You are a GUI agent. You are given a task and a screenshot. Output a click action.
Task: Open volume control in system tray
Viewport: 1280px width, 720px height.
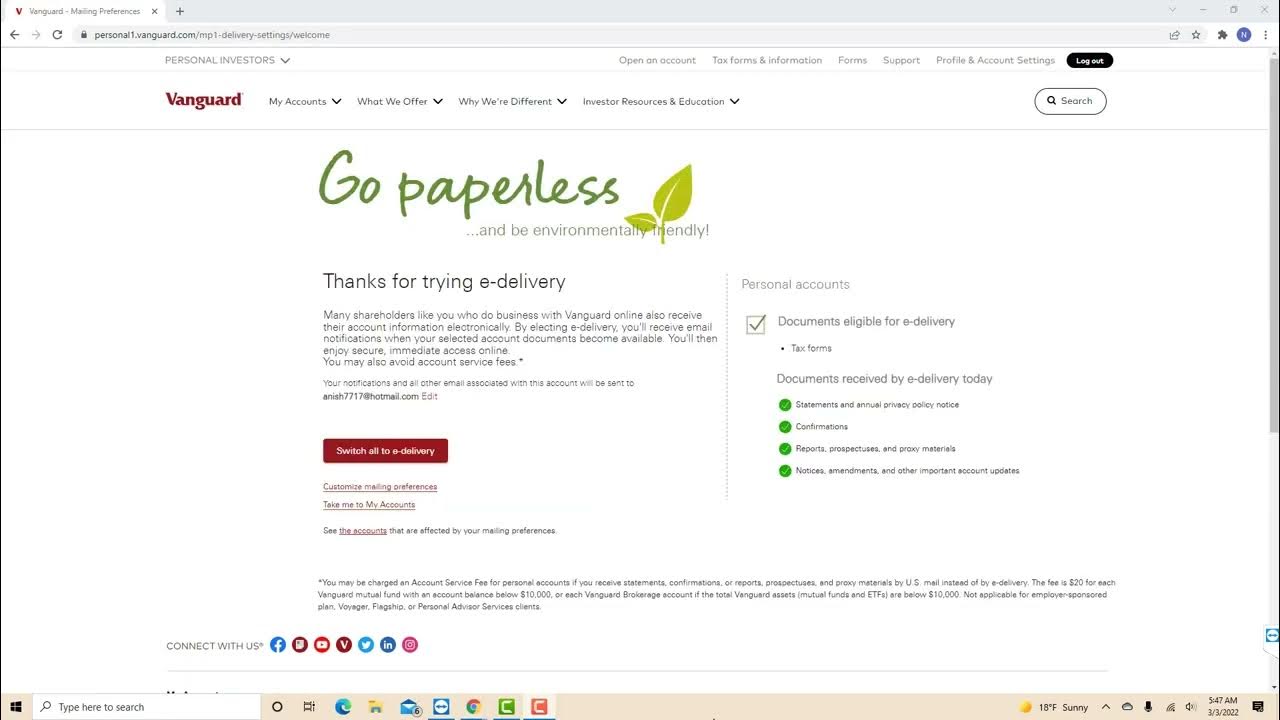pyautogui.click(x=1190, y=707)
